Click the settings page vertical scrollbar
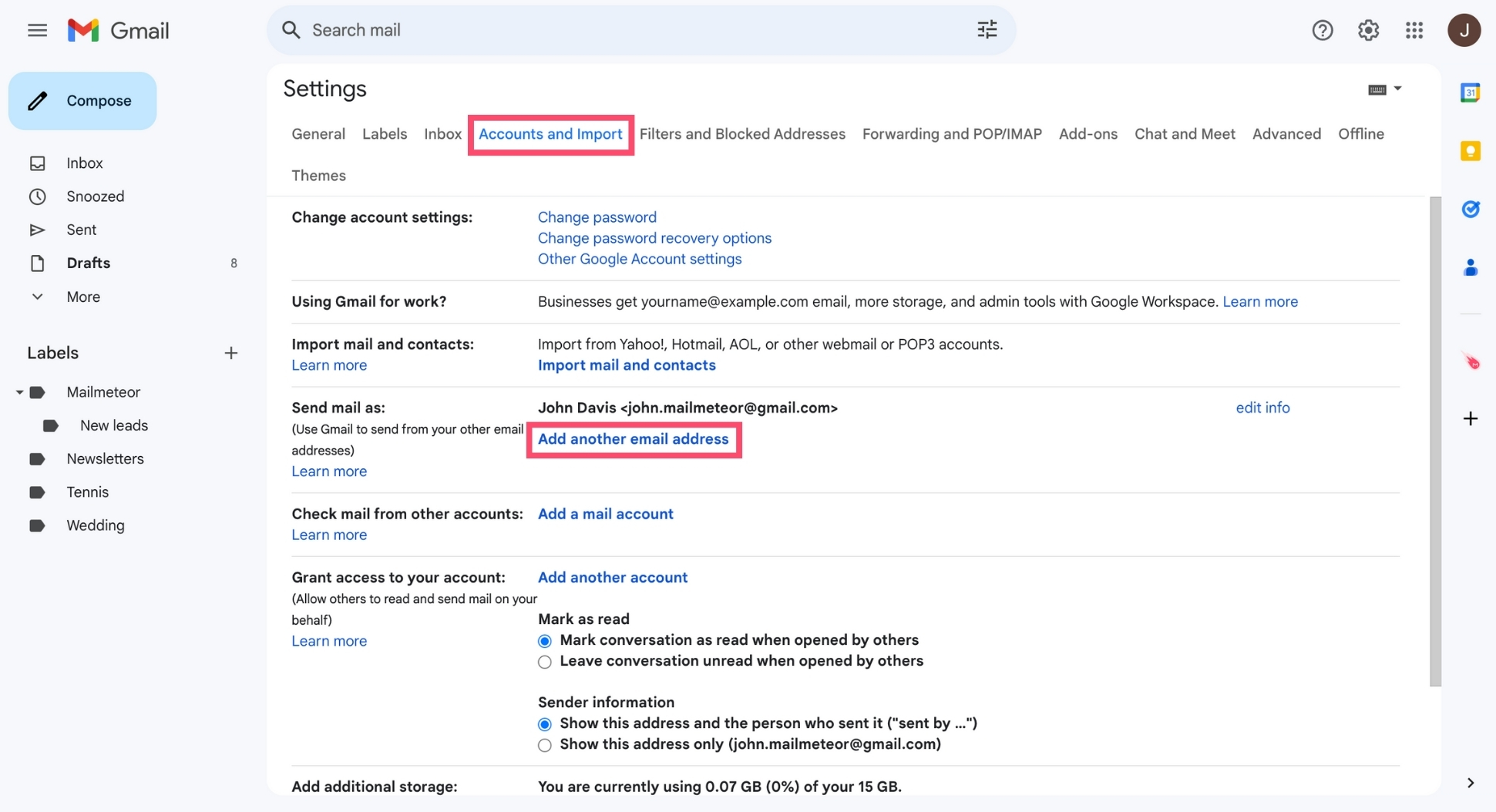 [1435, 441]
